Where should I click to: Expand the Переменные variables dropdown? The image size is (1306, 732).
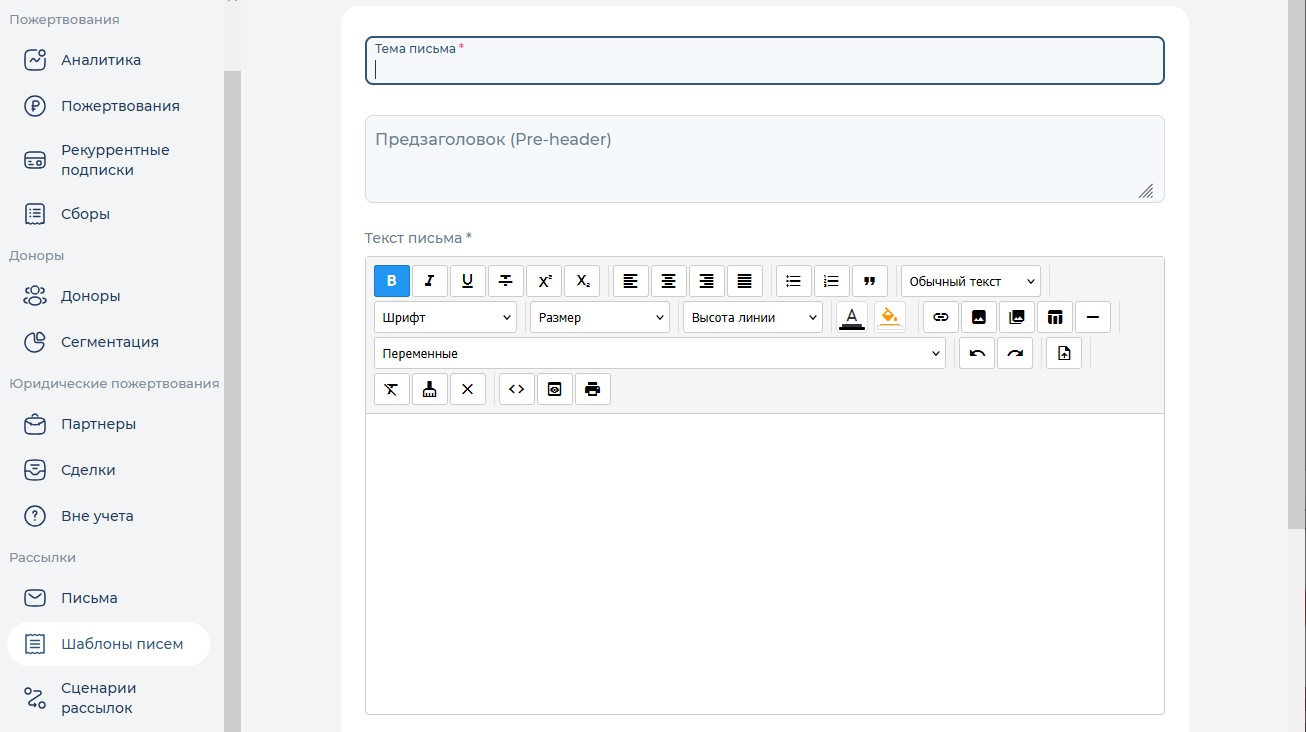(659, 353)
